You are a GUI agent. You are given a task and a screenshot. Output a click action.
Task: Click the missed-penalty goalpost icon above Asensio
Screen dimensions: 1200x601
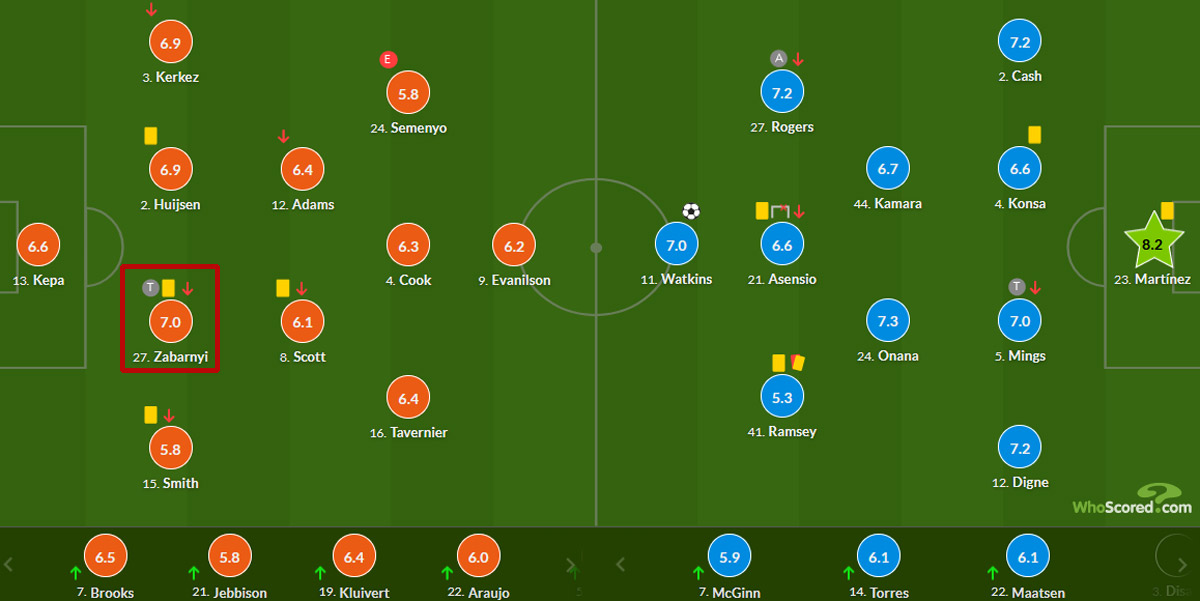[780, 211]
